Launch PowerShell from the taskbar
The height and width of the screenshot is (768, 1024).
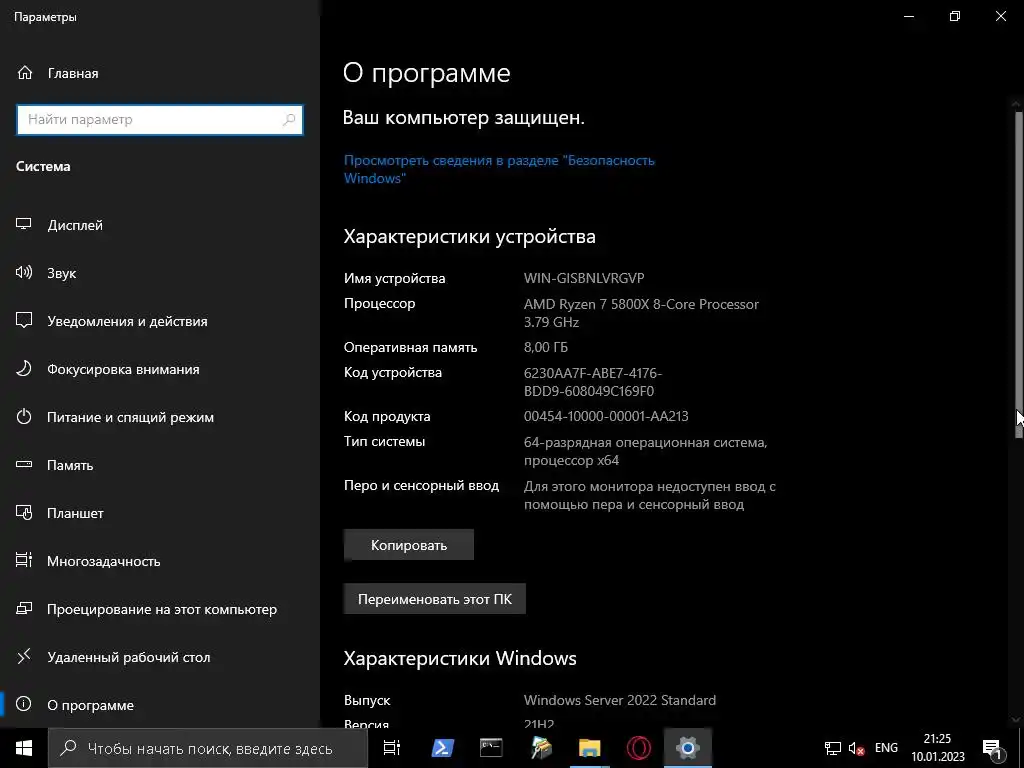(x=442, y=748)
